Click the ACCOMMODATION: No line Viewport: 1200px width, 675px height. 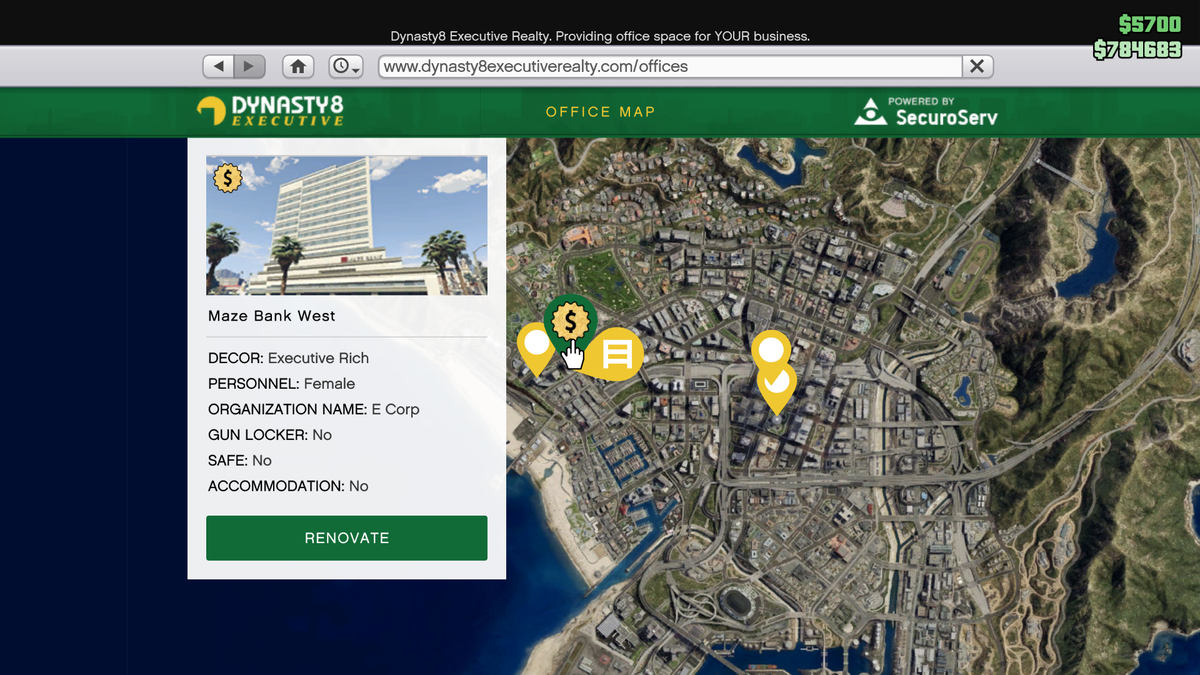(288, 486)
